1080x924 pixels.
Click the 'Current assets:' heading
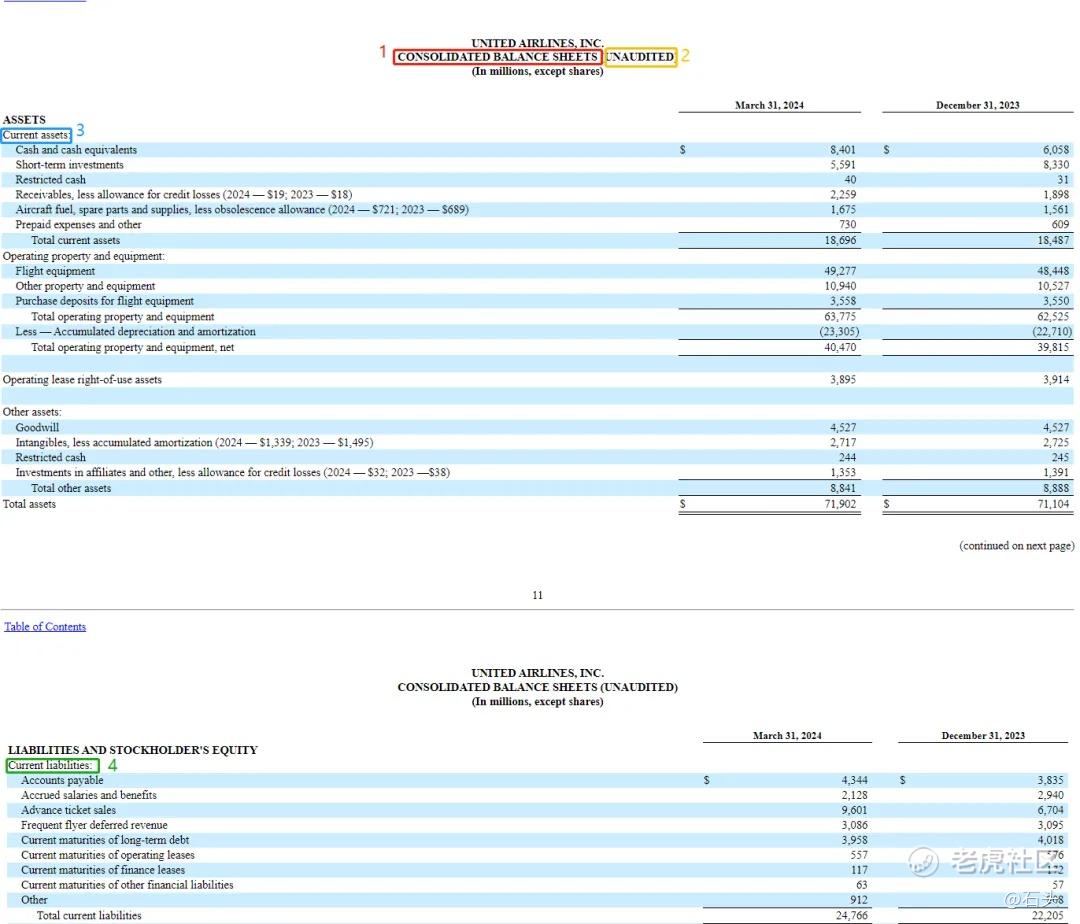pyautogui.click(x=35, y=136)
